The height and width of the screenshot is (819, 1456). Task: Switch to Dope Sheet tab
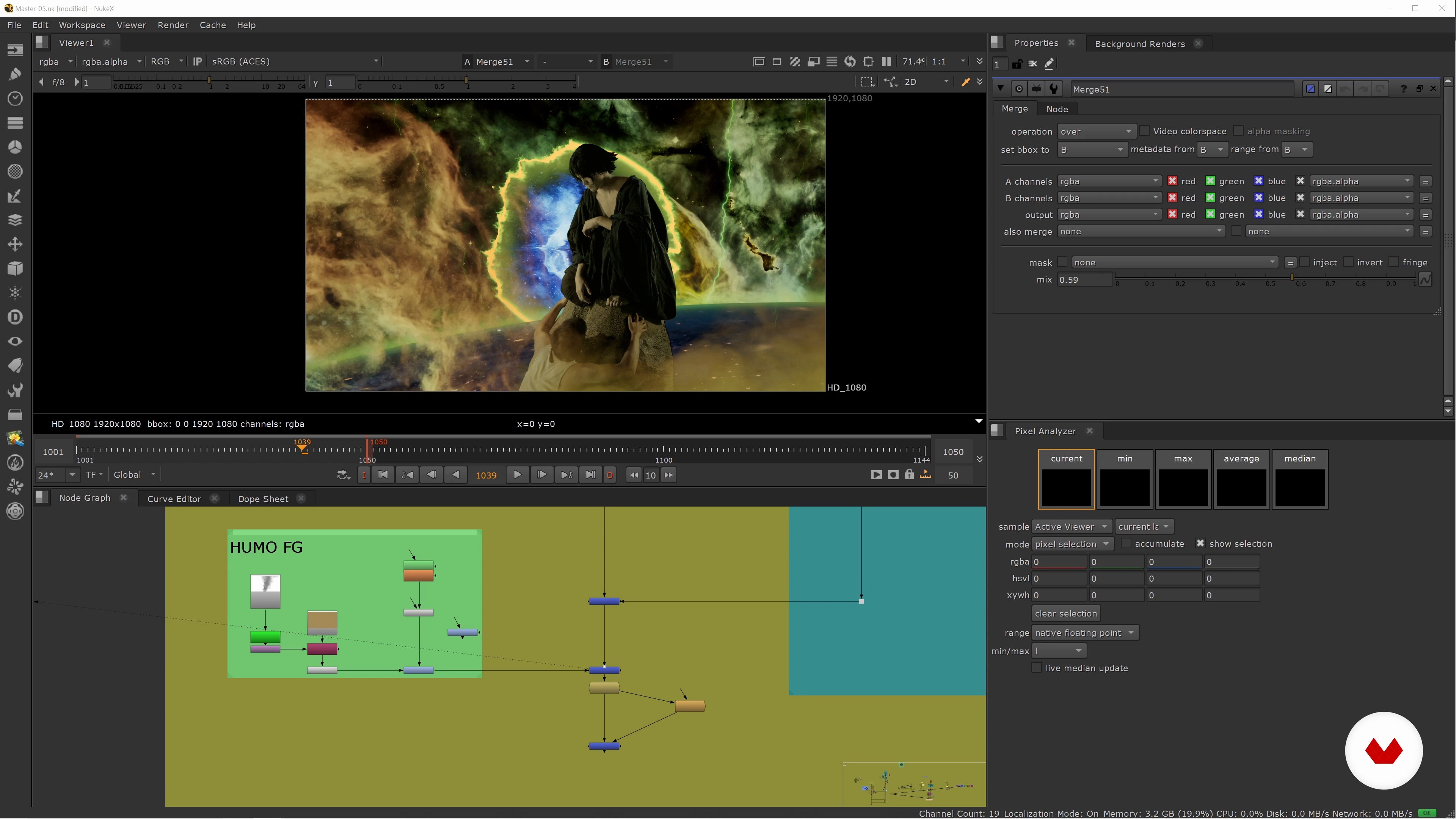pyautogui.click(x=263, y=499)
